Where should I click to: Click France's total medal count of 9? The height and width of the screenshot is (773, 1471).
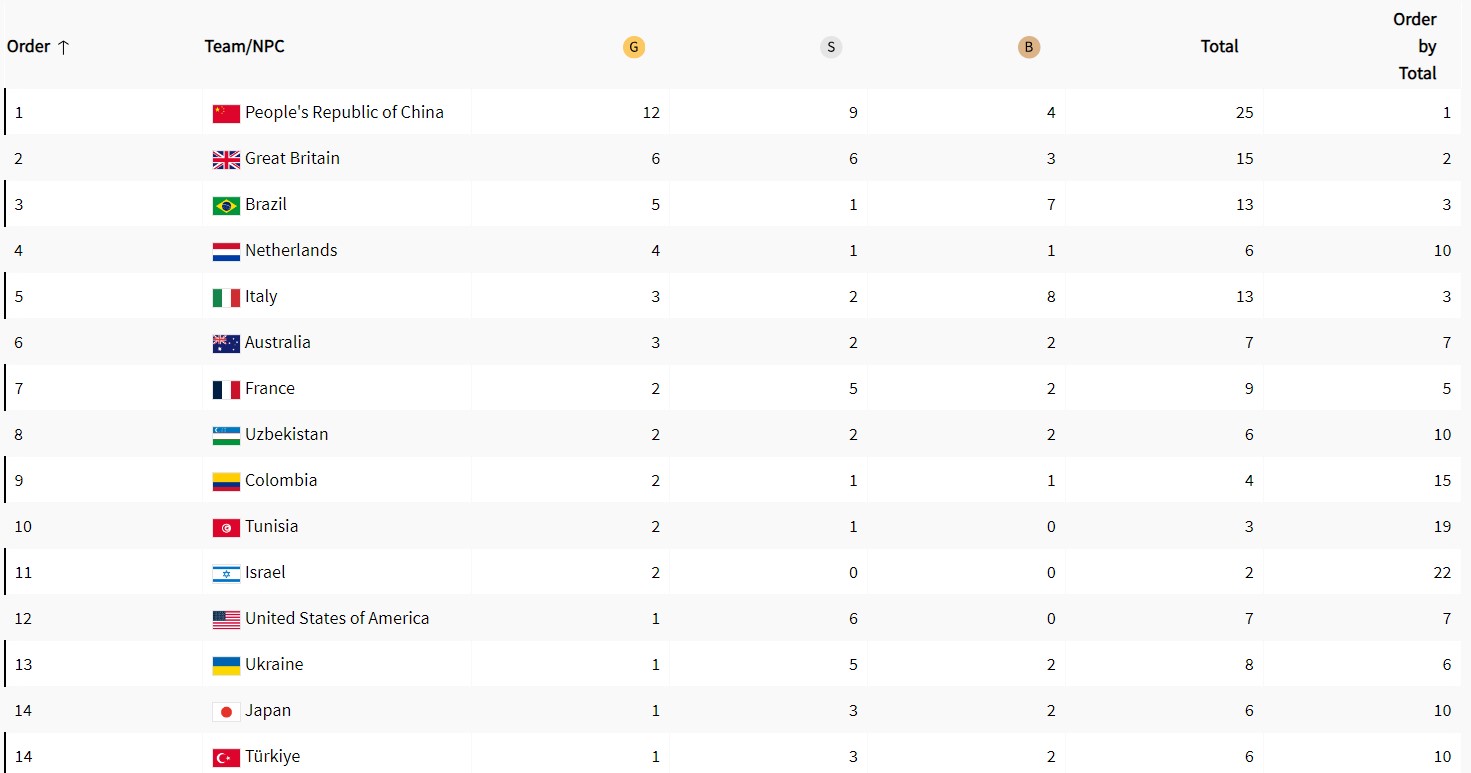click(x=1248, y=388)
